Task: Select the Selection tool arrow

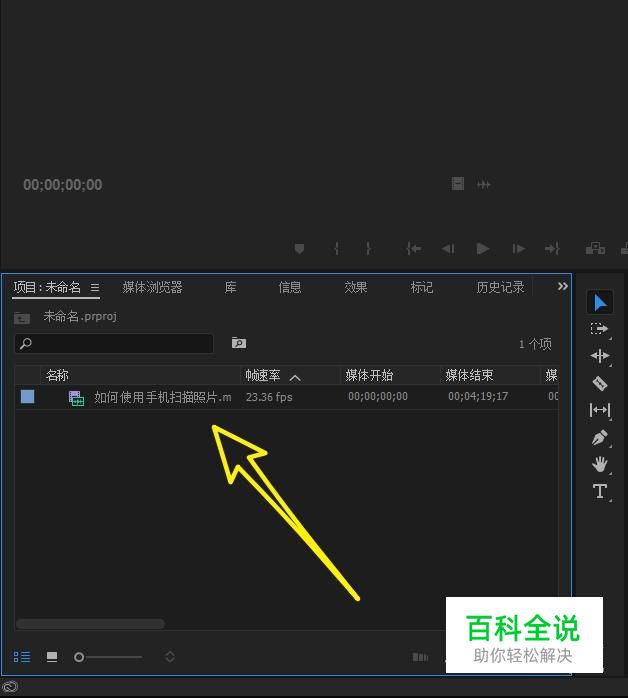Action: click(x=600, y=303)
